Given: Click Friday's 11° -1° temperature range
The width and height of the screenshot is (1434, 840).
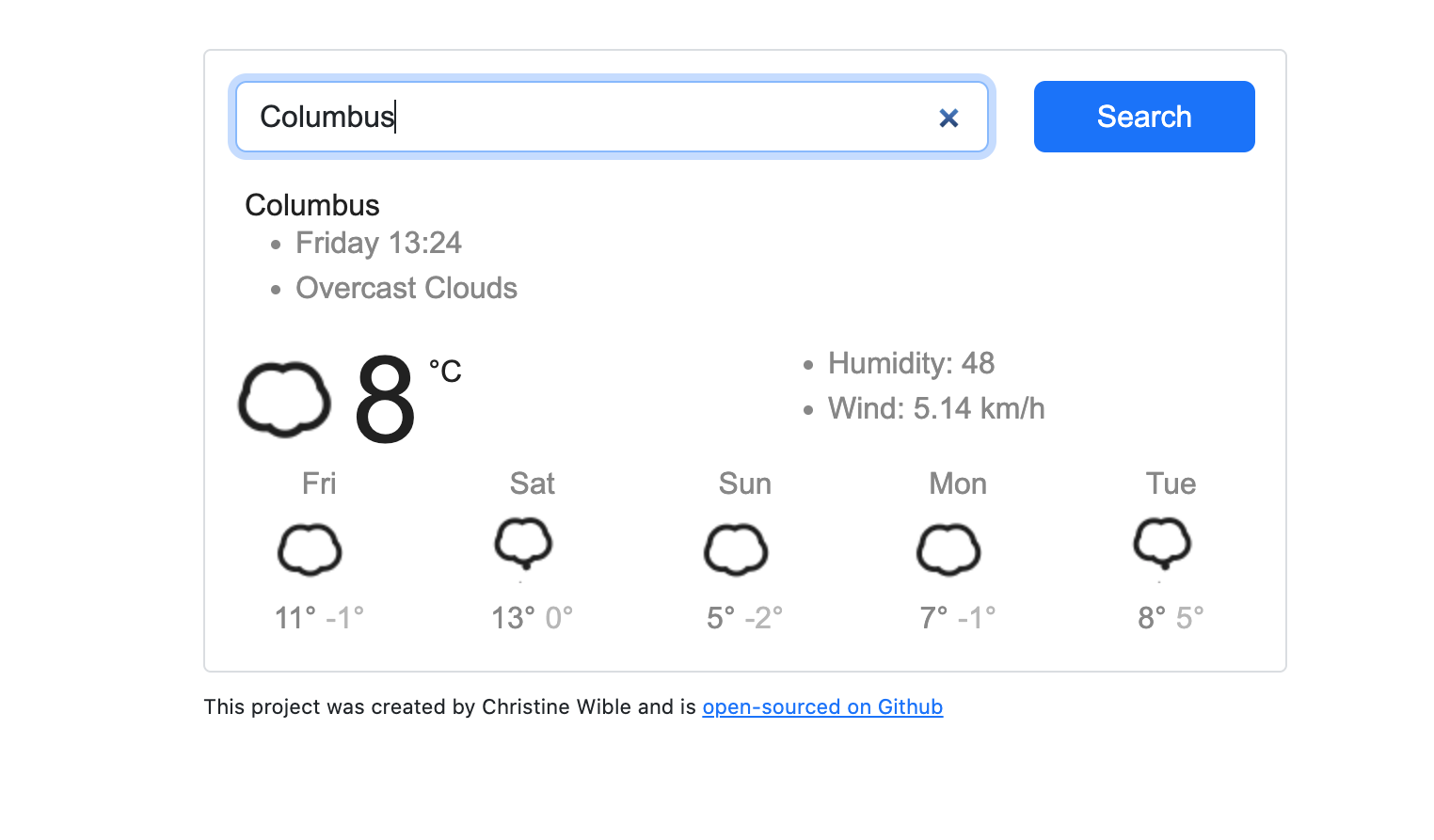Looking at the screenshot, I should [319, 618].
